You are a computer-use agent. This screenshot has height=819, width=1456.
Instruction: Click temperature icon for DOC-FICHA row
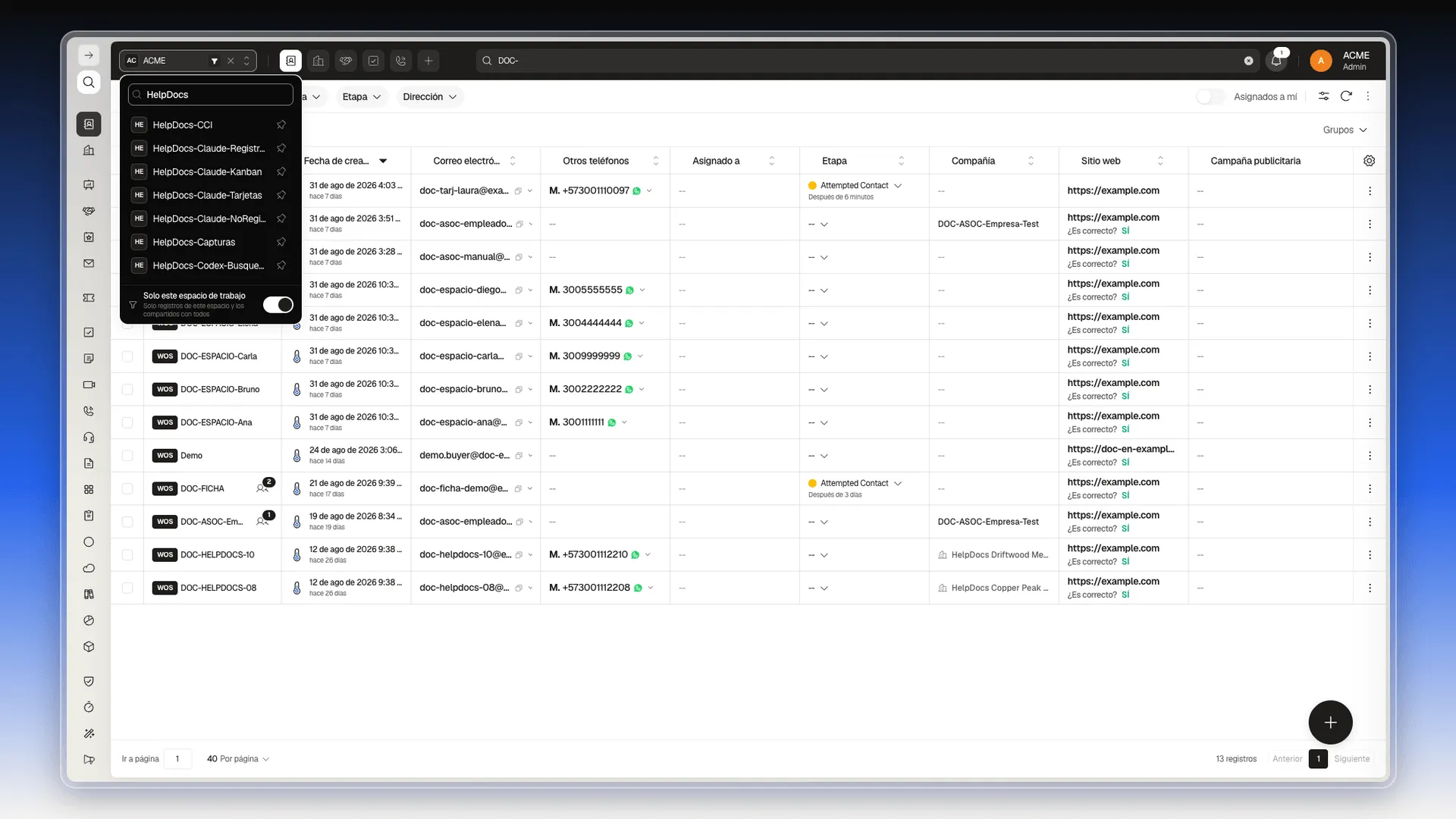tap(297, 489)
